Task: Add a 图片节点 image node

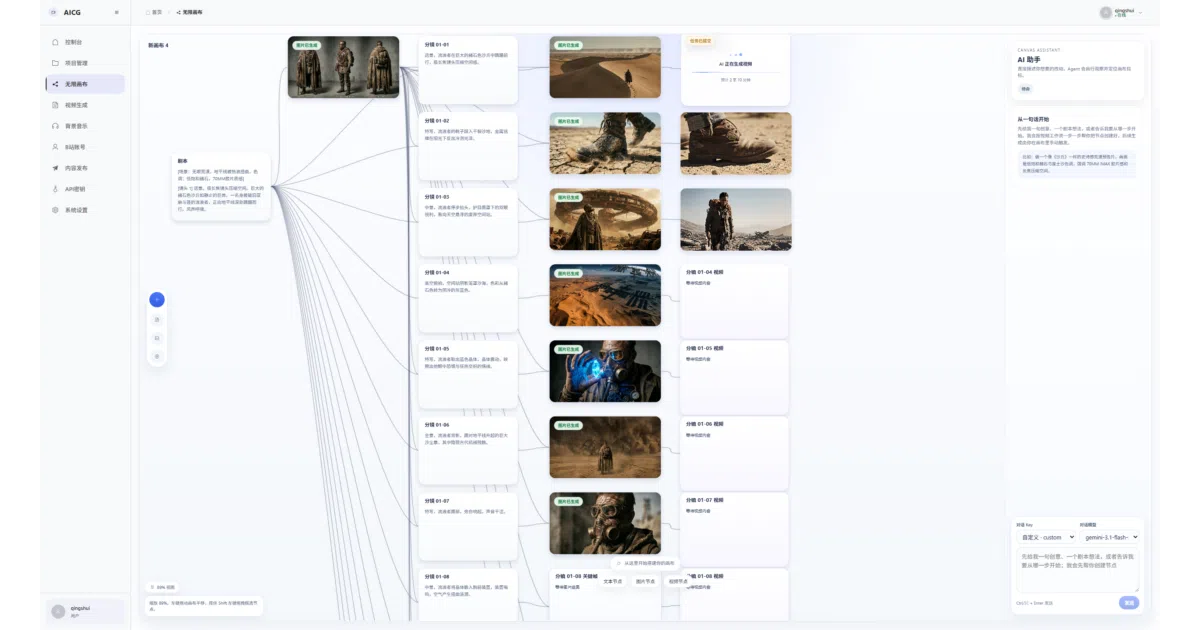Action: pyautogui.click(x=646, y=581)
